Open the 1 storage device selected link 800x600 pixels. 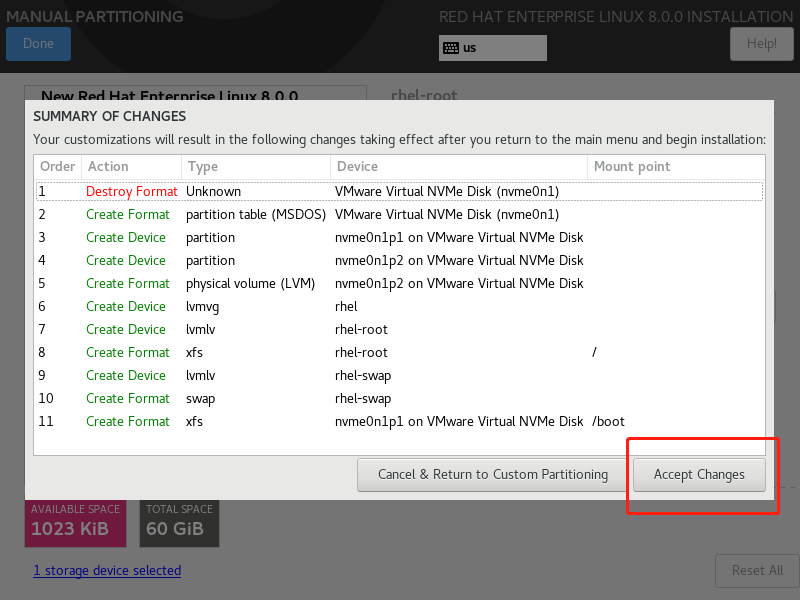[x=107, y=570]
